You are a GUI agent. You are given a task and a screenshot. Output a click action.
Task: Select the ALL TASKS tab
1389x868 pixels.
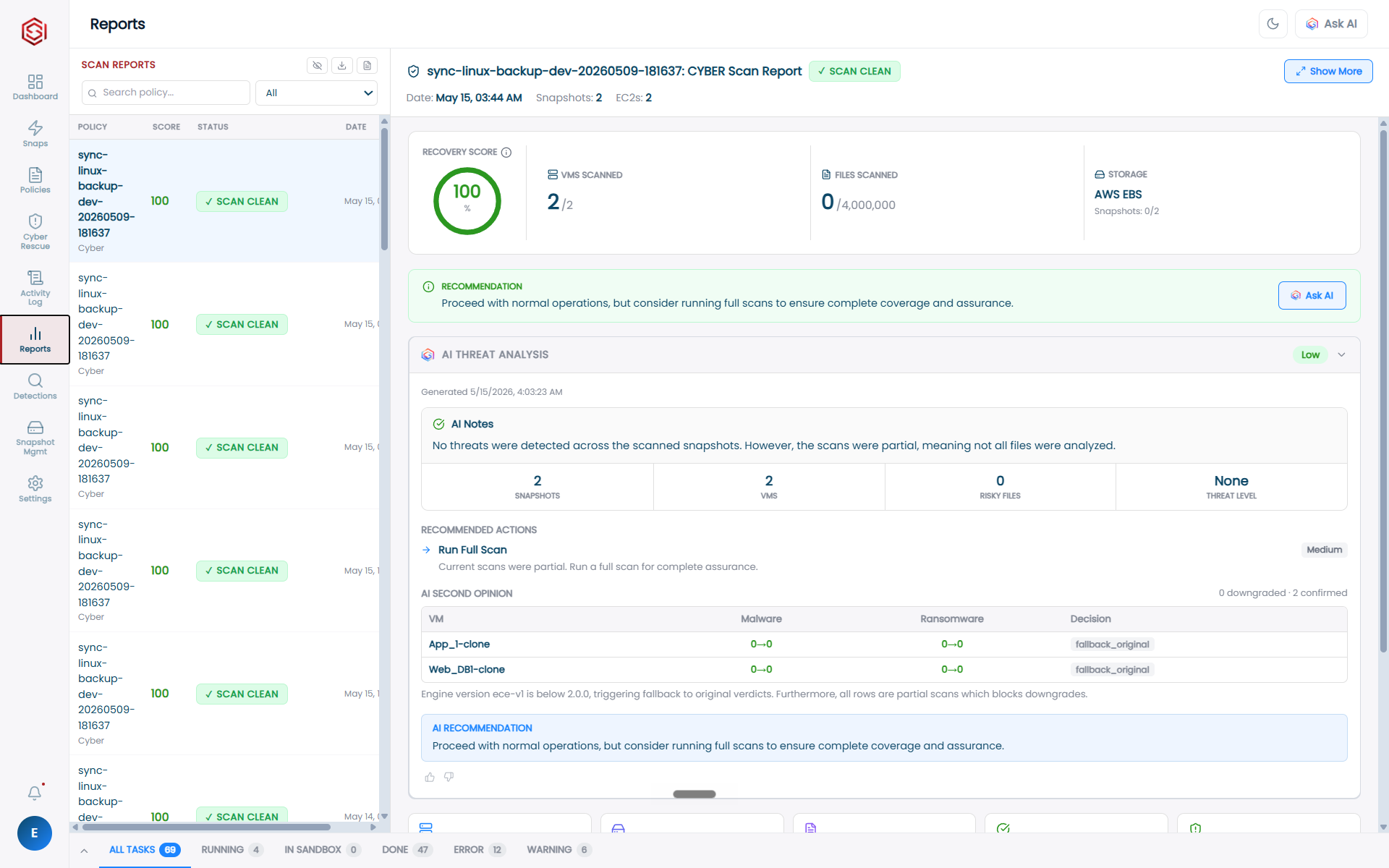click(144, 850)
